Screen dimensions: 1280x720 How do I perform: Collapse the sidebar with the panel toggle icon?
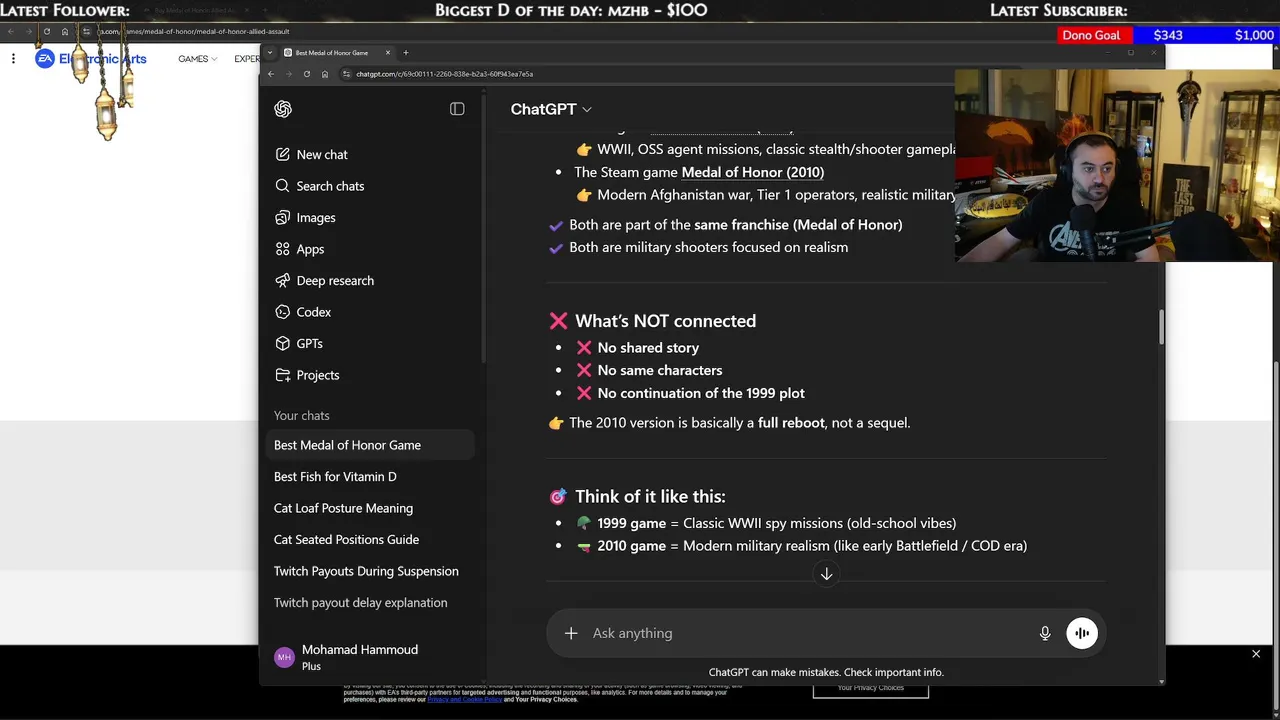tap(457, 109)
